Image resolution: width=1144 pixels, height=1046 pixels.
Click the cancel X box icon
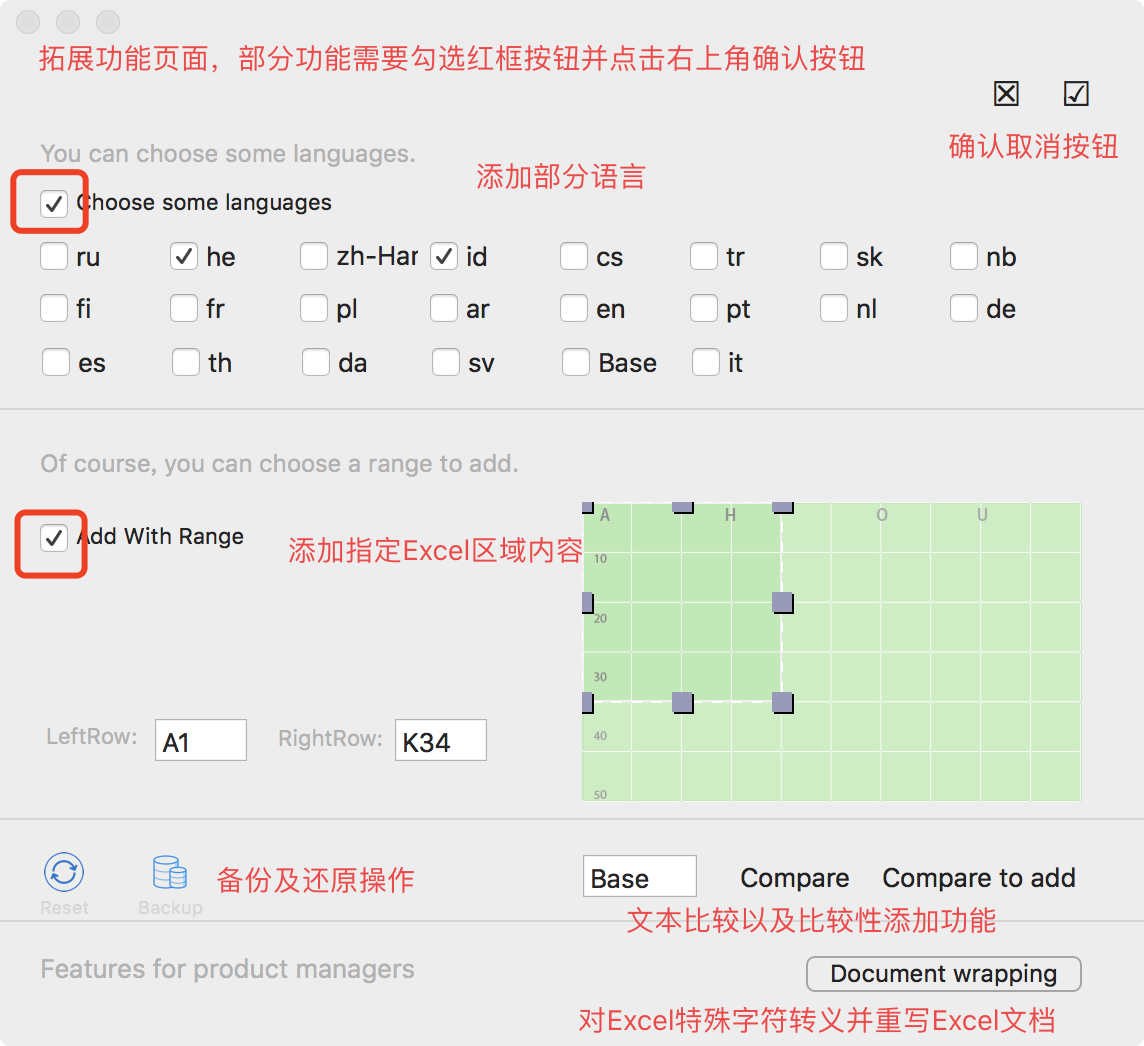click(1006, 93)
